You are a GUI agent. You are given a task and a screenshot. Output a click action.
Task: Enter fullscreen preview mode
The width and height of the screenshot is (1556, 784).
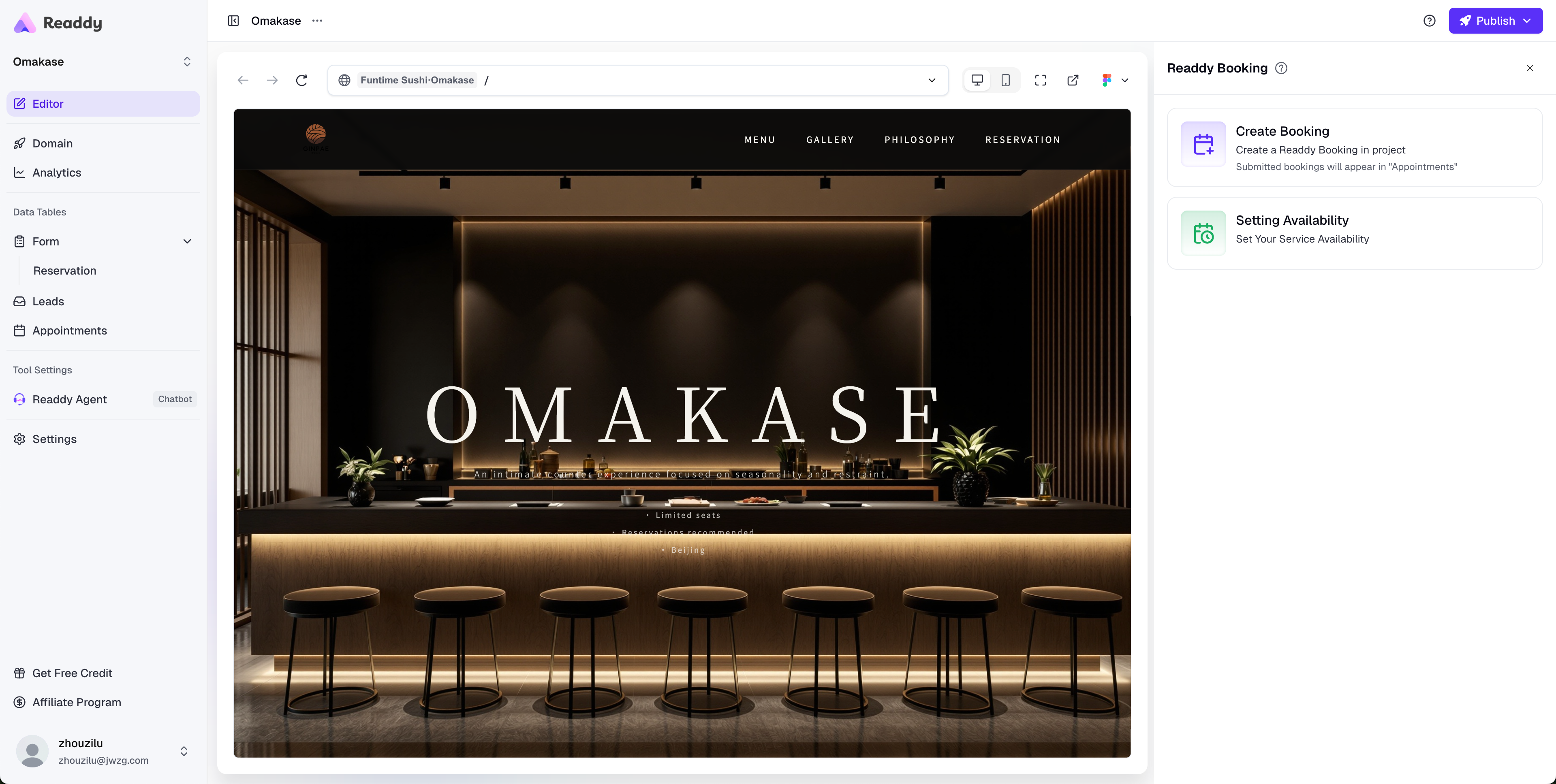click(1040, 80)
